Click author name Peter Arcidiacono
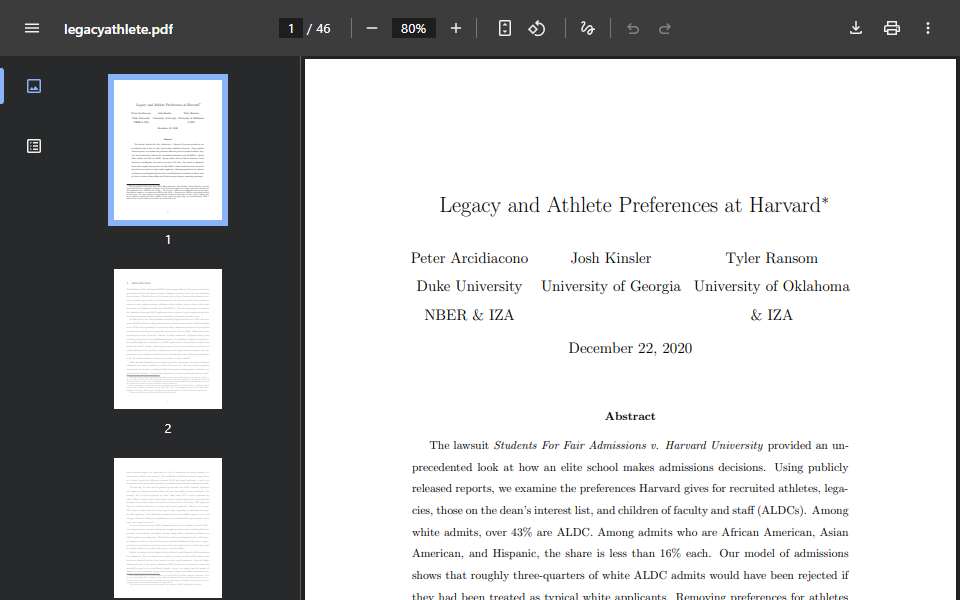This screenshot has height=600, width=960. point(470,258)
